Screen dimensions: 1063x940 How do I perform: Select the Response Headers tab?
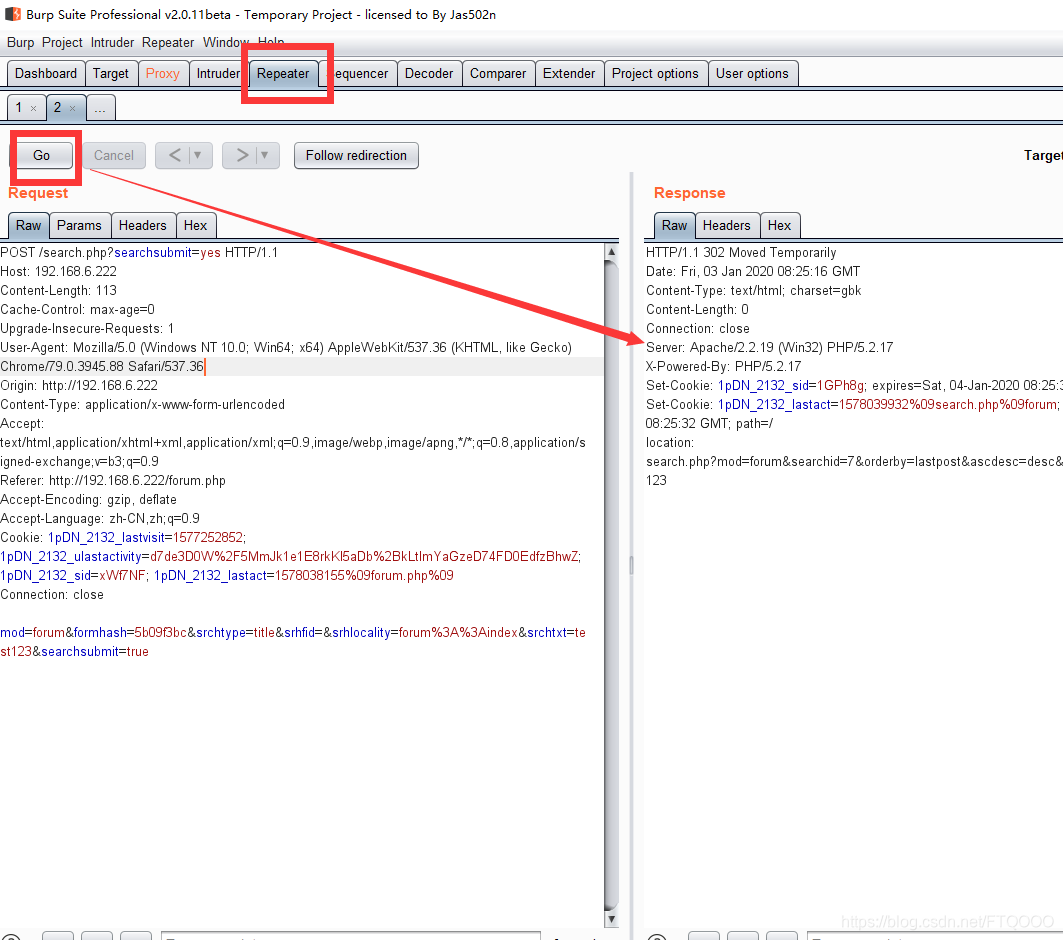point(727,225)
